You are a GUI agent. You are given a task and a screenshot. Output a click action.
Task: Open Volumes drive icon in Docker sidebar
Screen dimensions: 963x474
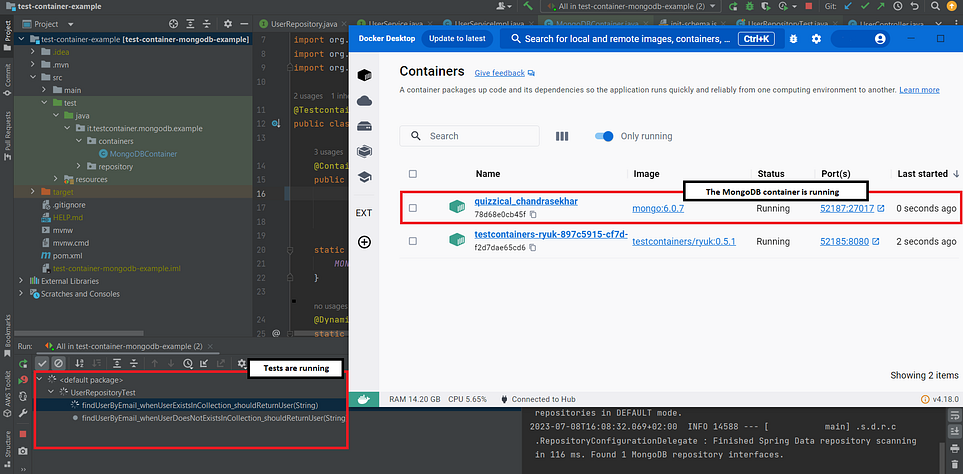[364, 126]
